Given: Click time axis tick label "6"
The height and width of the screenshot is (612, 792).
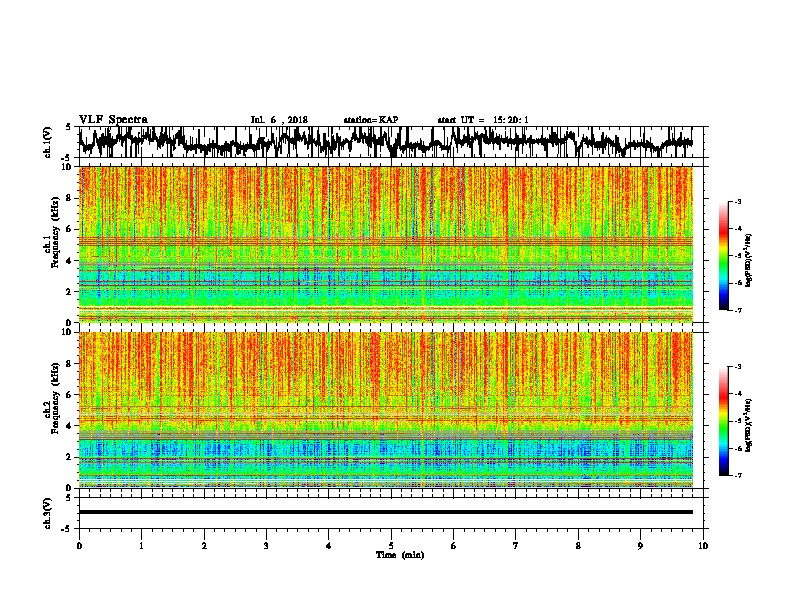Looking at the screenshot, I should (x=454, y=546).
